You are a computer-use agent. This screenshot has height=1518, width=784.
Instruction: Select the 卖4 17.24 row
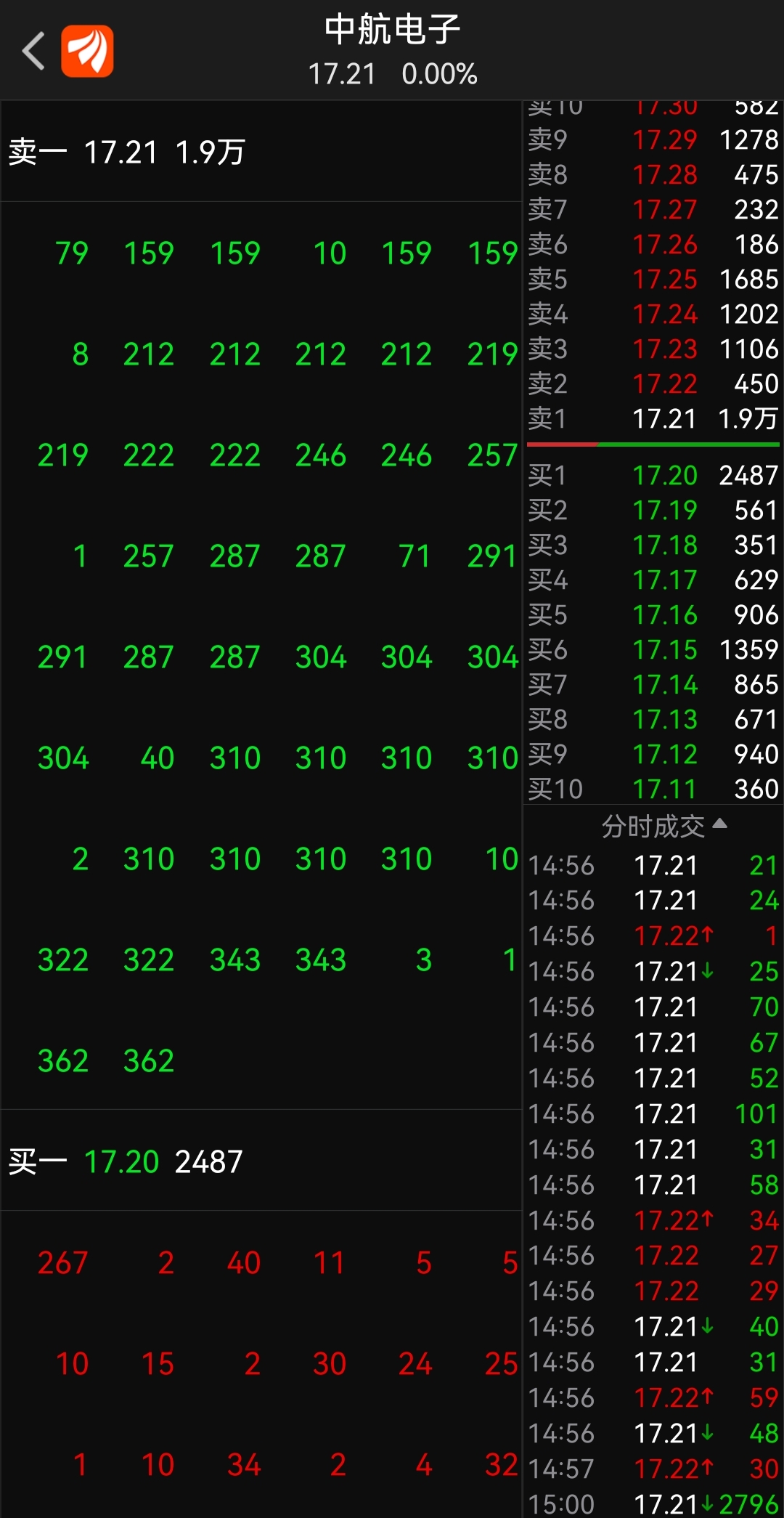coord(653,314)
